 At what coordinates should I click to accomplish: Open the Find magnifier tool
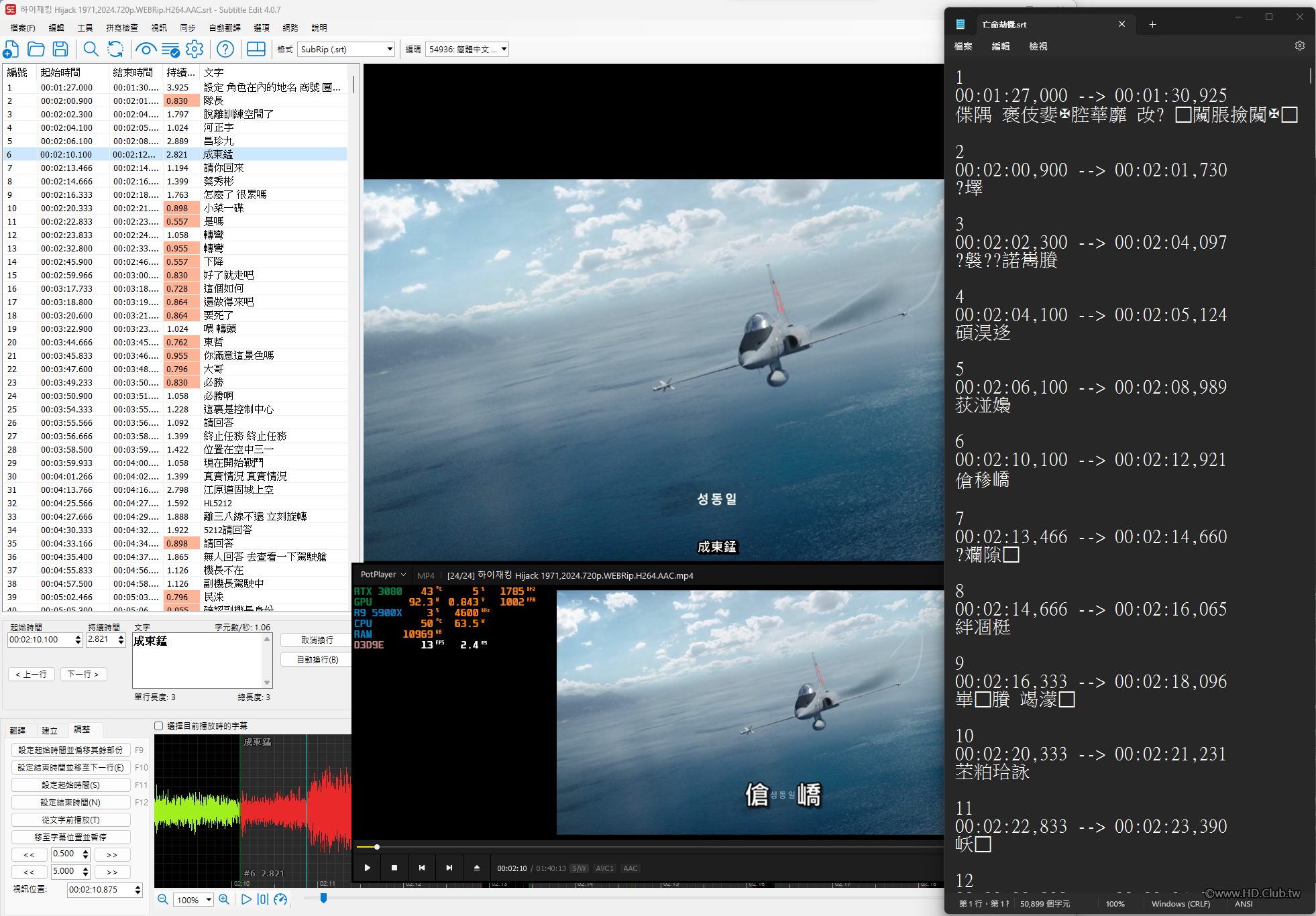(91, 49)
